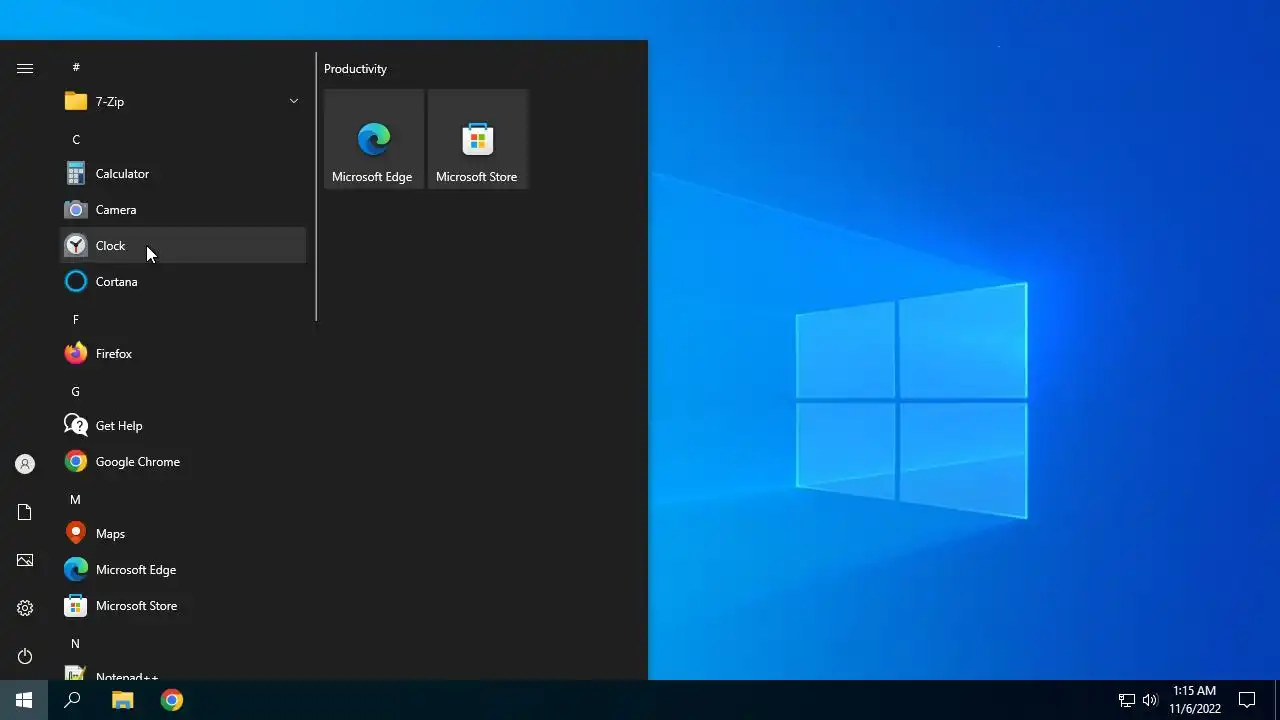This screenshot has height=720, width=1280.
Task: Click the Microsoft Edge pinned tile
Action: (x=374, y=139)
